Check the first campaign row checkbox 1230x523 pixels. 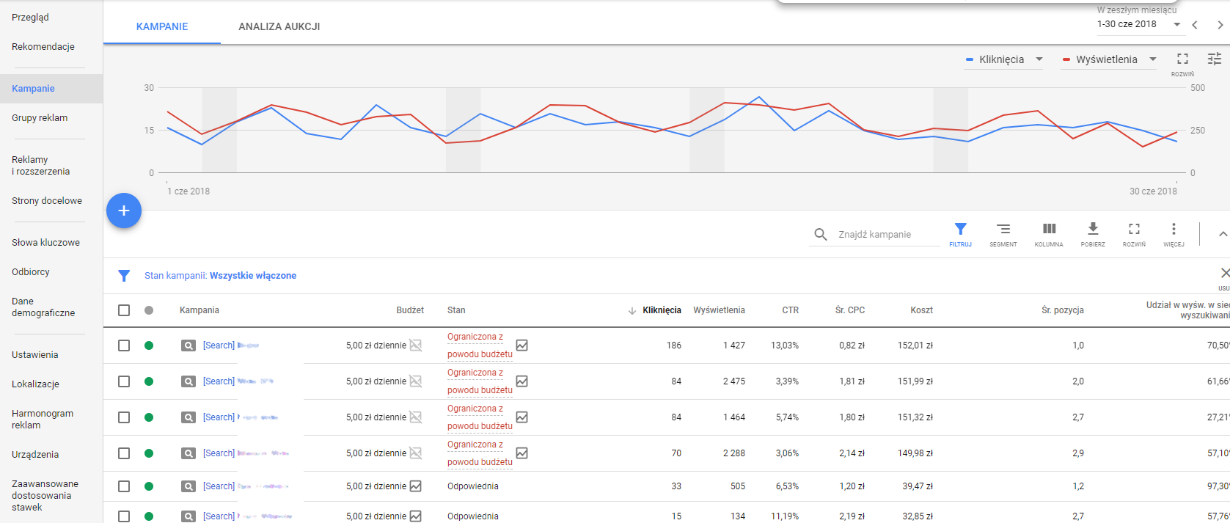click(x=124, y=345)
